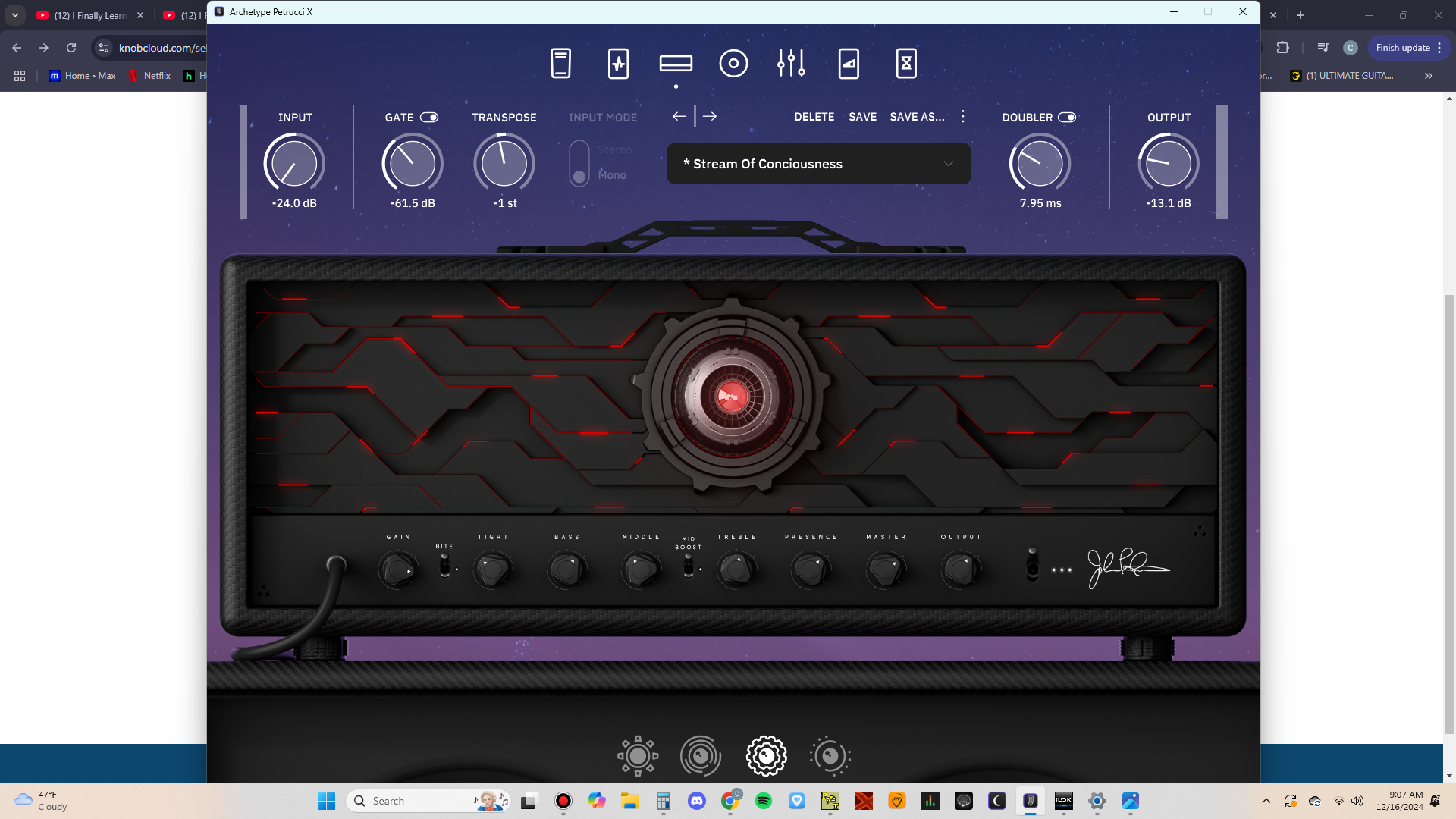
Task: Click the amp Gain knob
Action: 398,570
